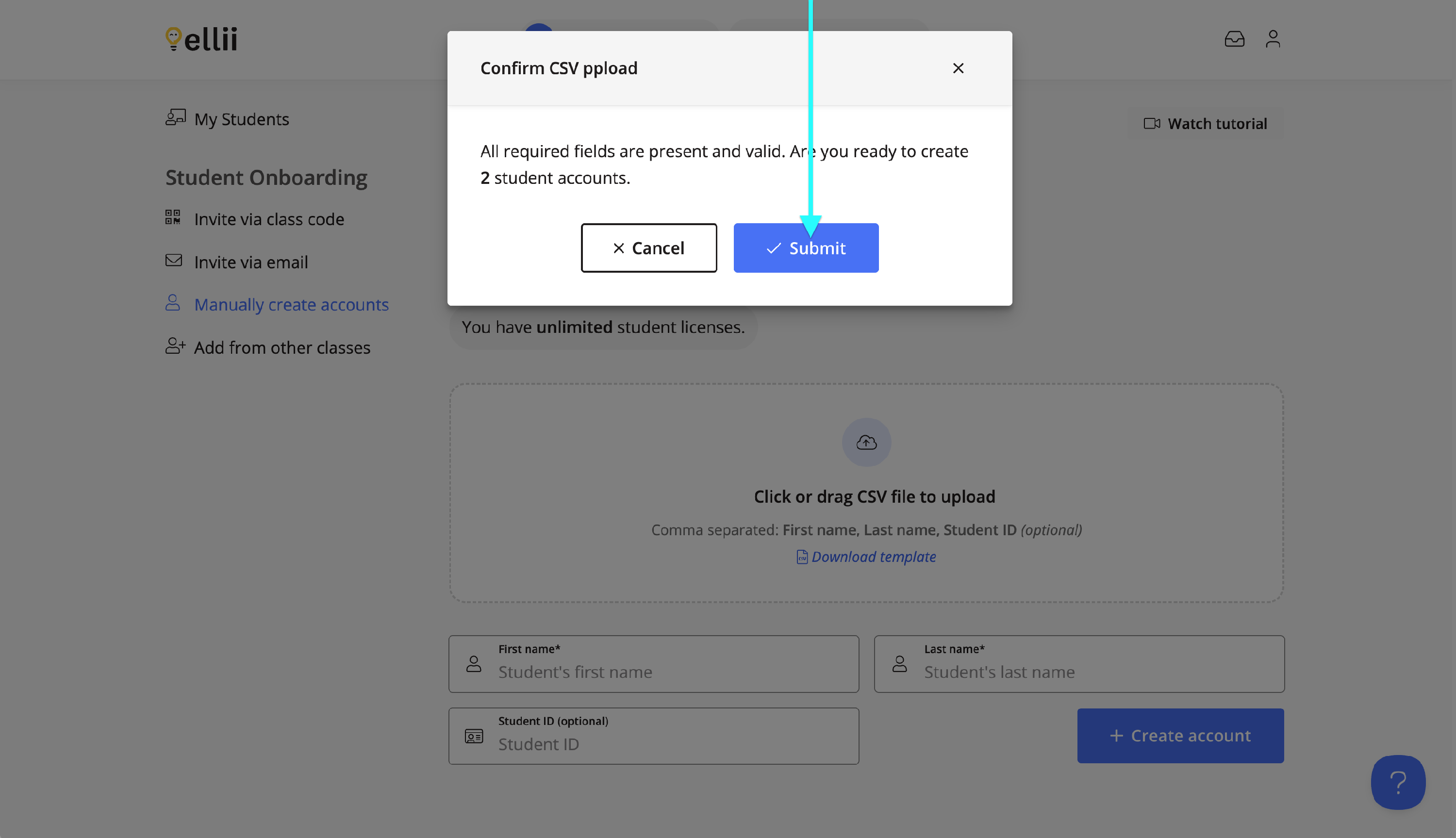The image size is (1456, 838).
Task: Close the Confirm CSV upload dialog
Action: pyautogui.click(x=958, y=68)
